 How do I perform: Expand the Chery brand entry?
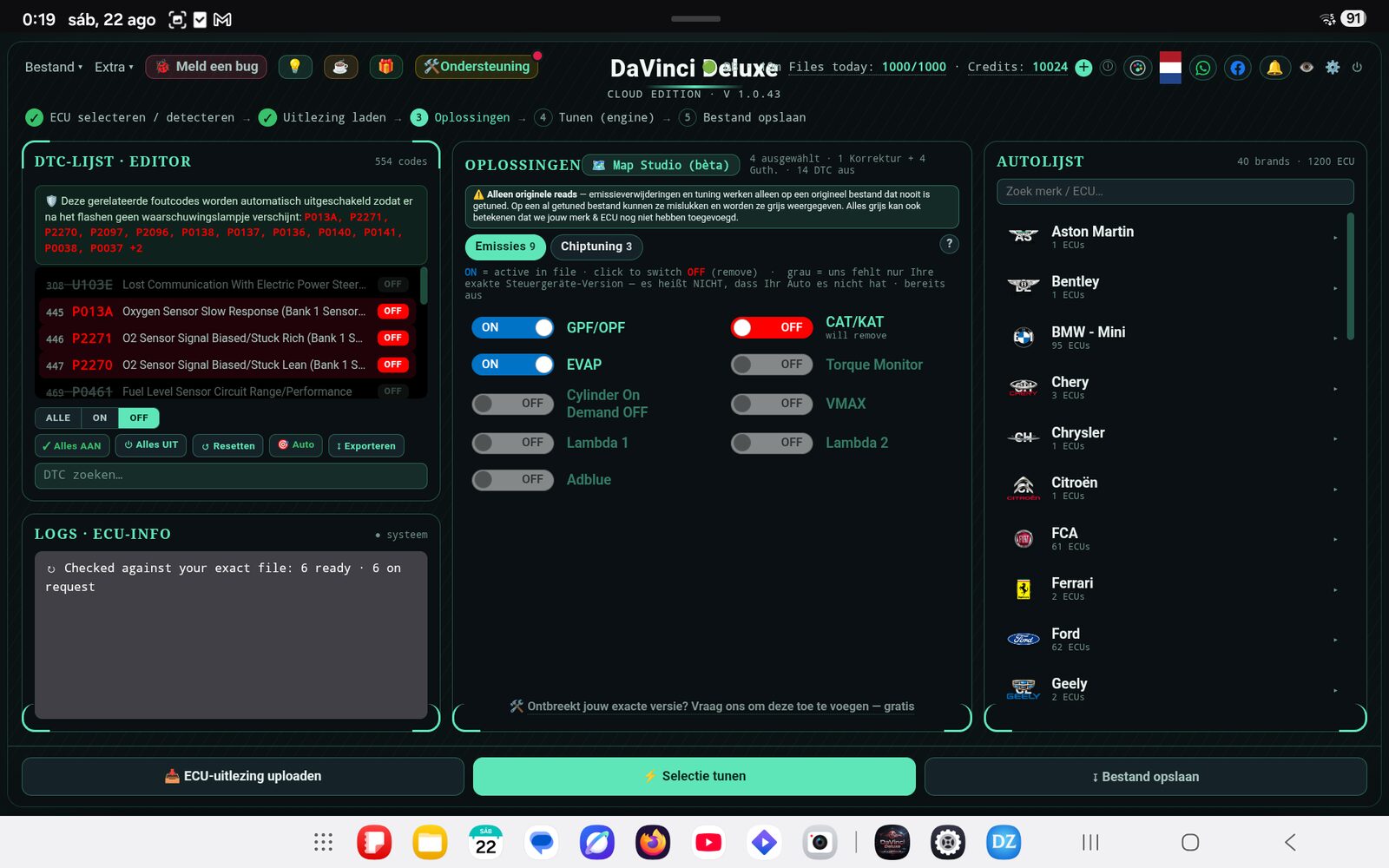tap(1335, 389)
